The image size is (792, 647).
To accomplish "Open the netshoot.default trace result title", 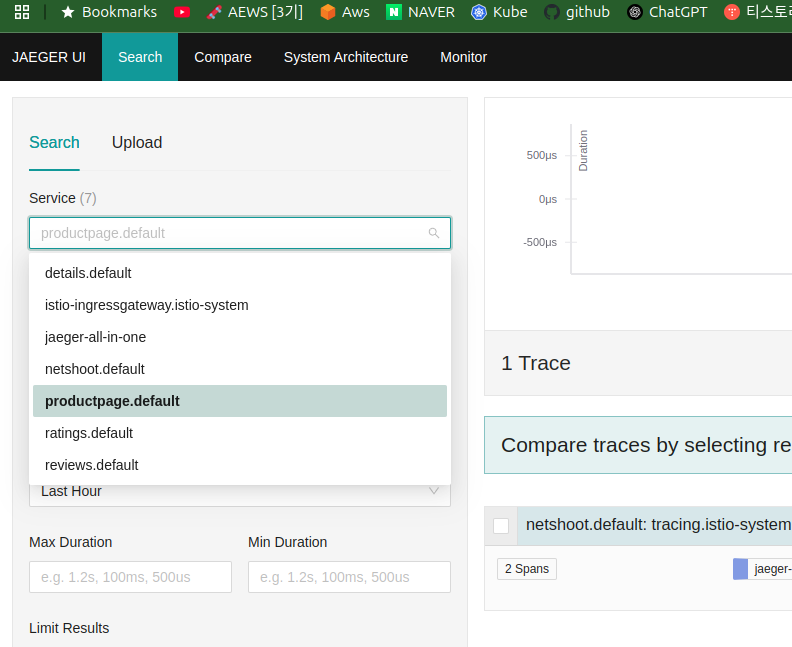I will point(658,525).
